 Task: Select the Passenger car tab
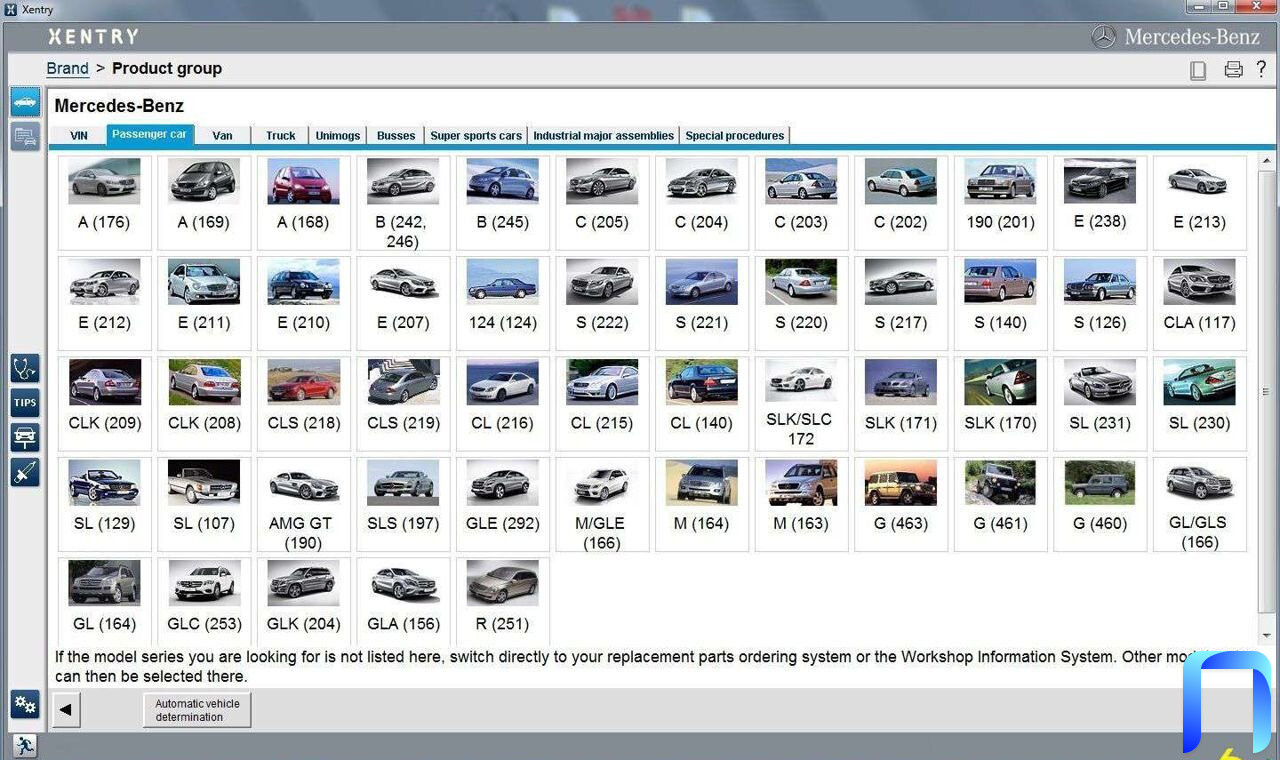point(150,135)
